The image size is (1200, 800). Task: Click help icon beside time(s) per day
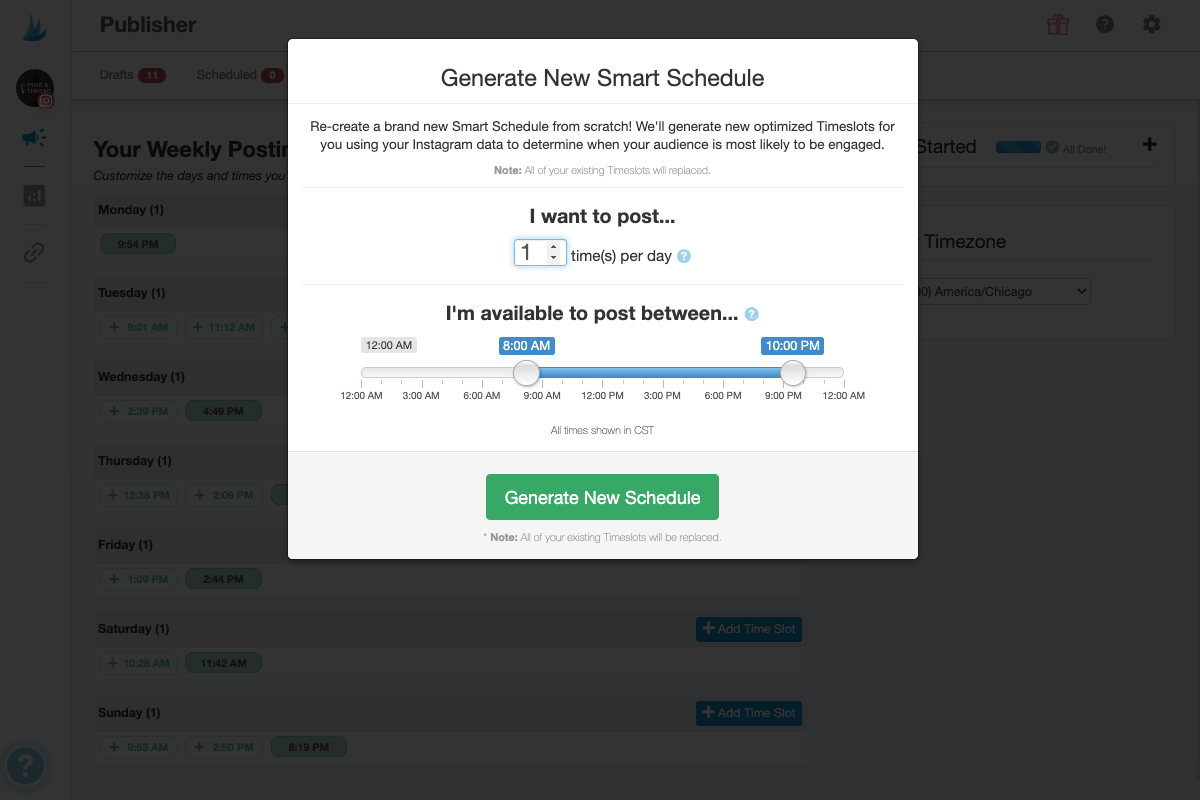pyautogui.click(x=684, y=256)
